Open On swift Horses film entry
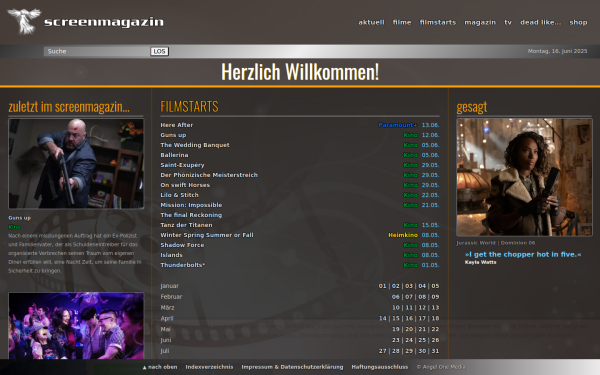600x375 pixels. click(x=185, y=185)
